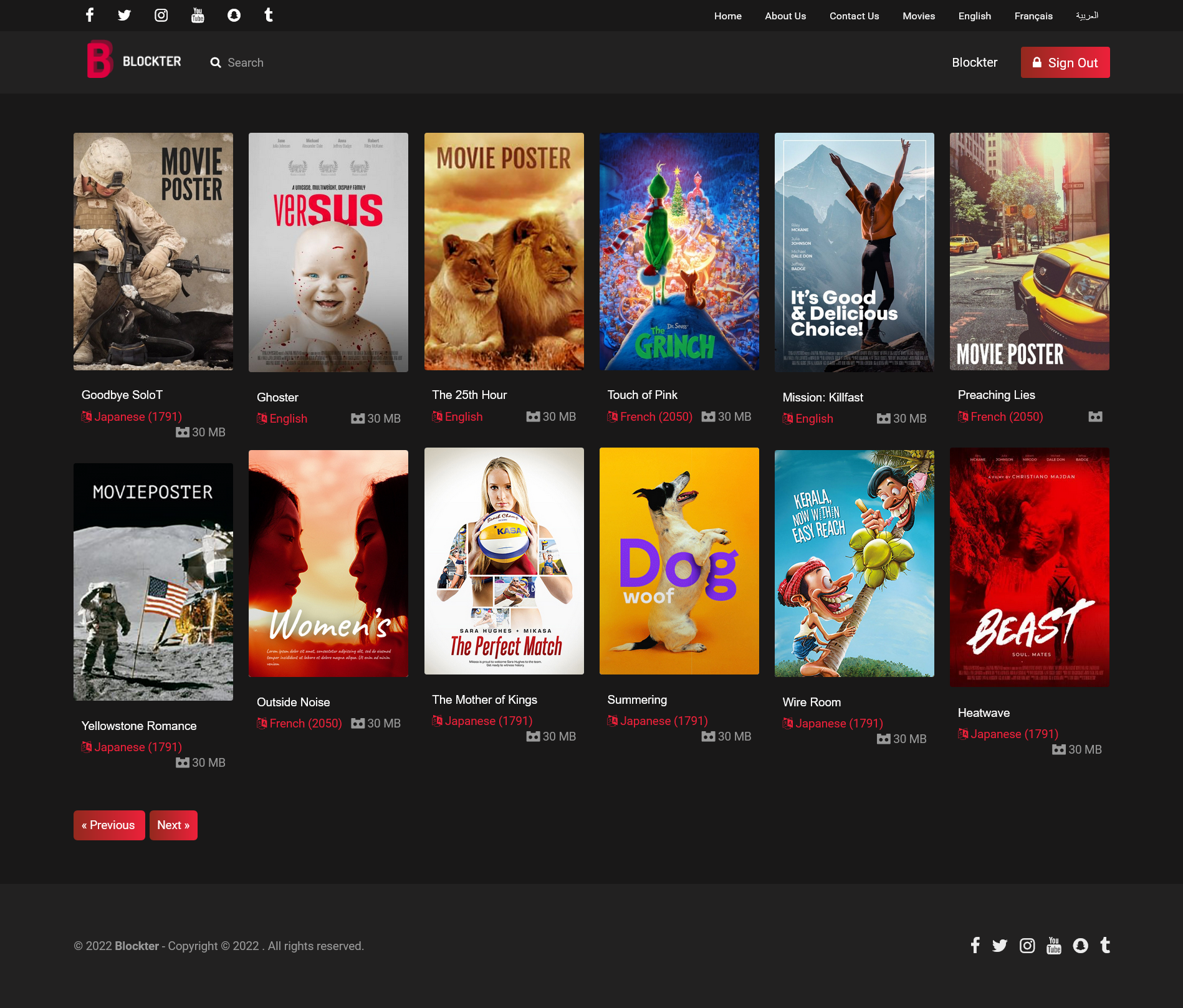Image resolution: width=1183 pixels, height=1008 pixels.
Task: Open the YouTube icon in the footer
Action: click(1054, 946)
